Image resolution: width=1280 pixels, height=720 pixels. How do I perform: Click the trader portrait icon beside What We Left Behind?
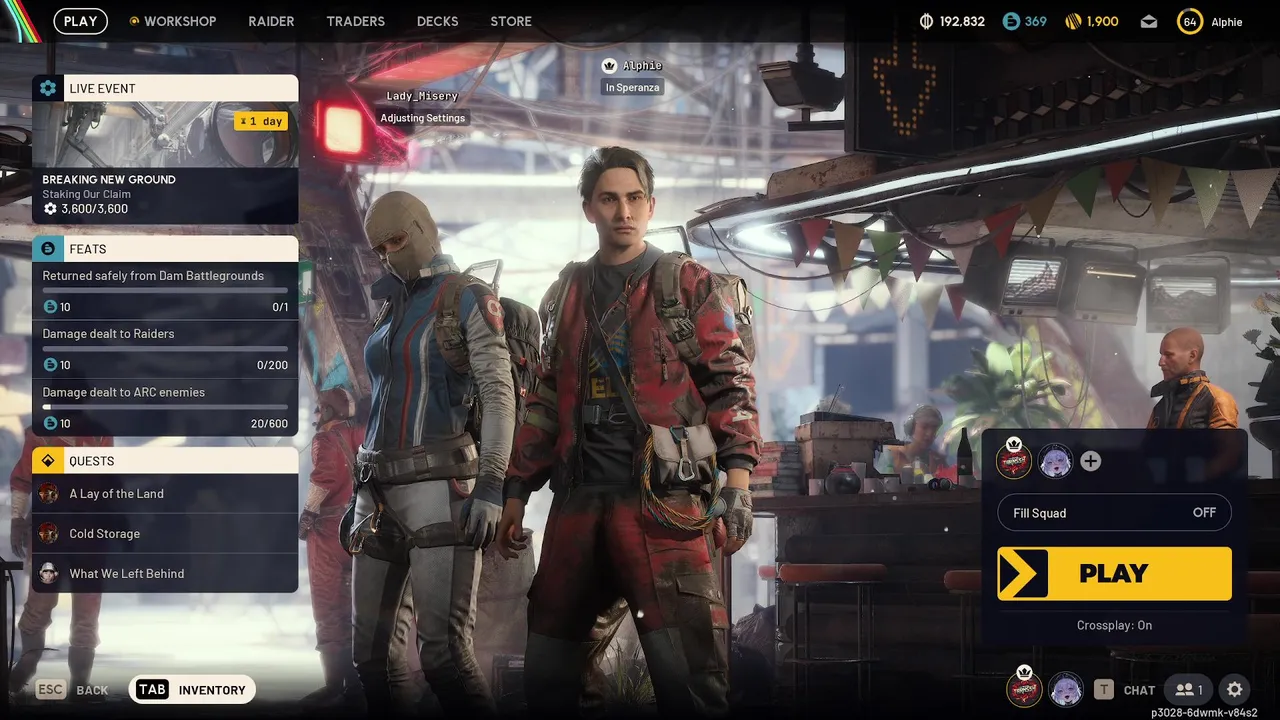click(48, 574)
